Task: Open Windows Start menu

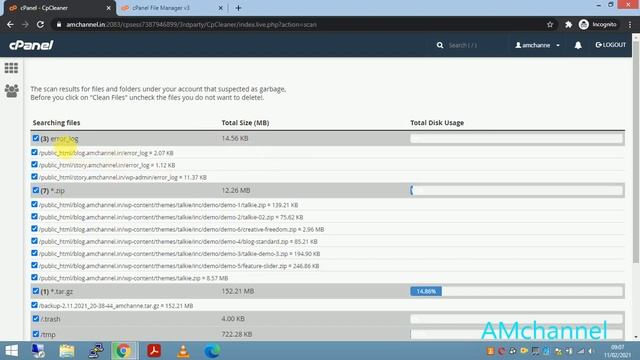Action: point(11,351)
